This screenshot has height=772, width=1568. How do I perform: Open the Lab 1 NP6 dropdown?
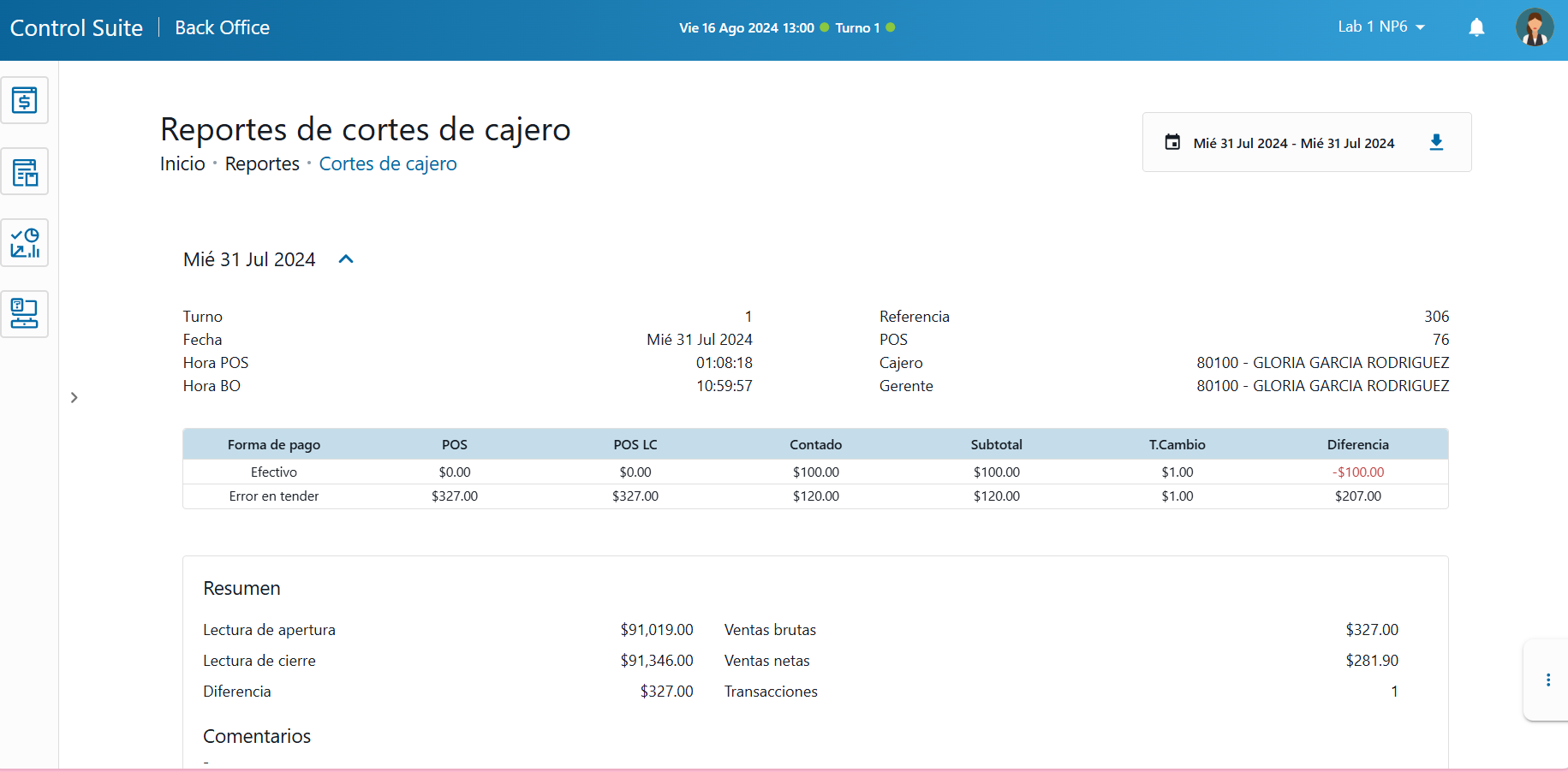[1380, 27]
